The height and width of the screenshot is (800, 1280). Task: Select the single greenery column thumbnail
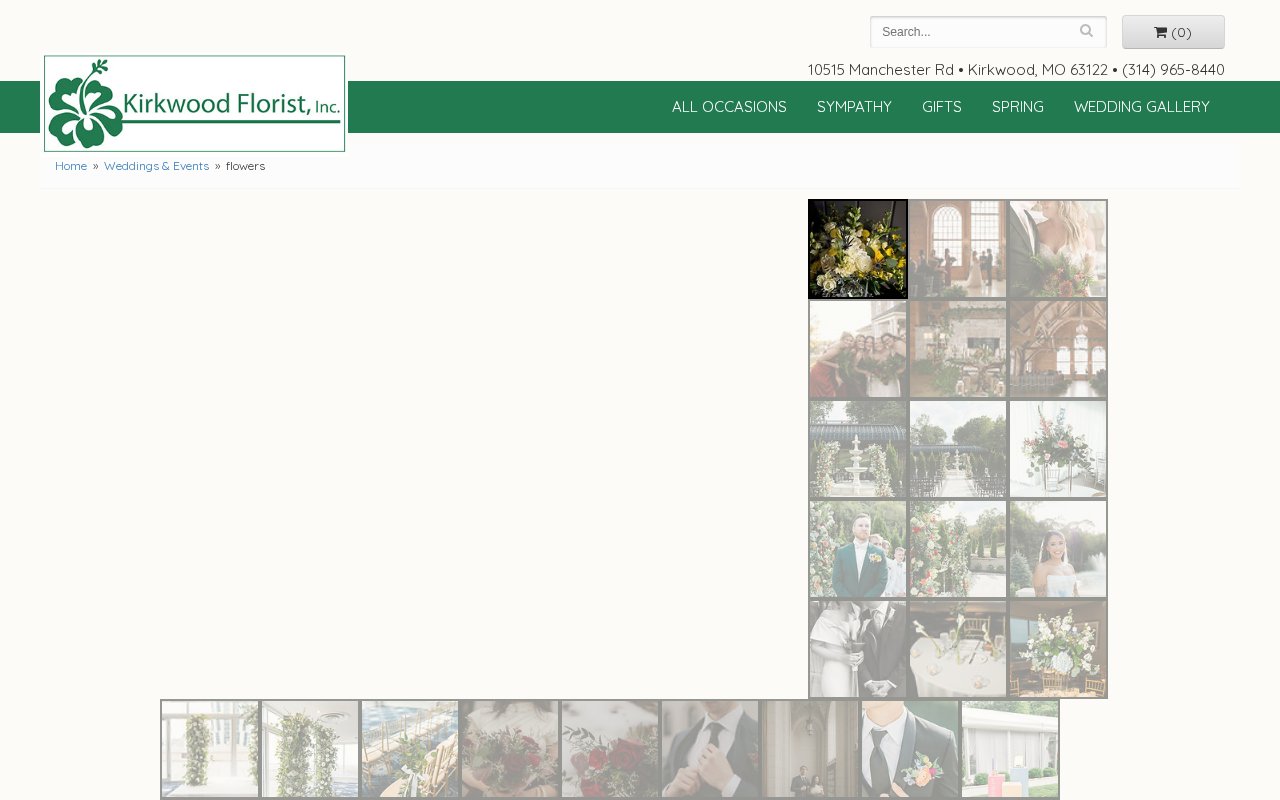pos(210,749)
